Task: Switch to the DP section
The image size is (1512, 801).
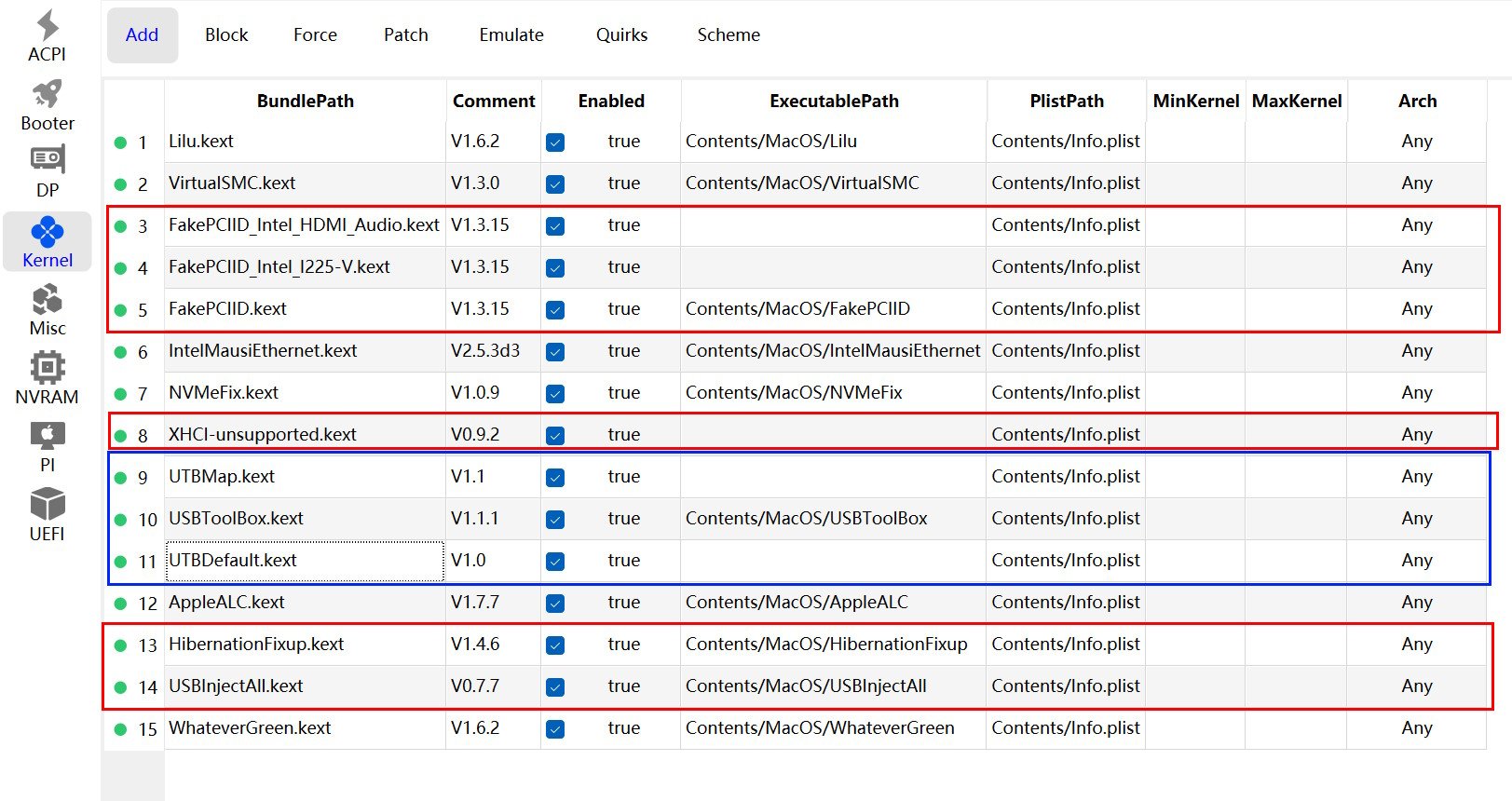Action: pos(48,171)
